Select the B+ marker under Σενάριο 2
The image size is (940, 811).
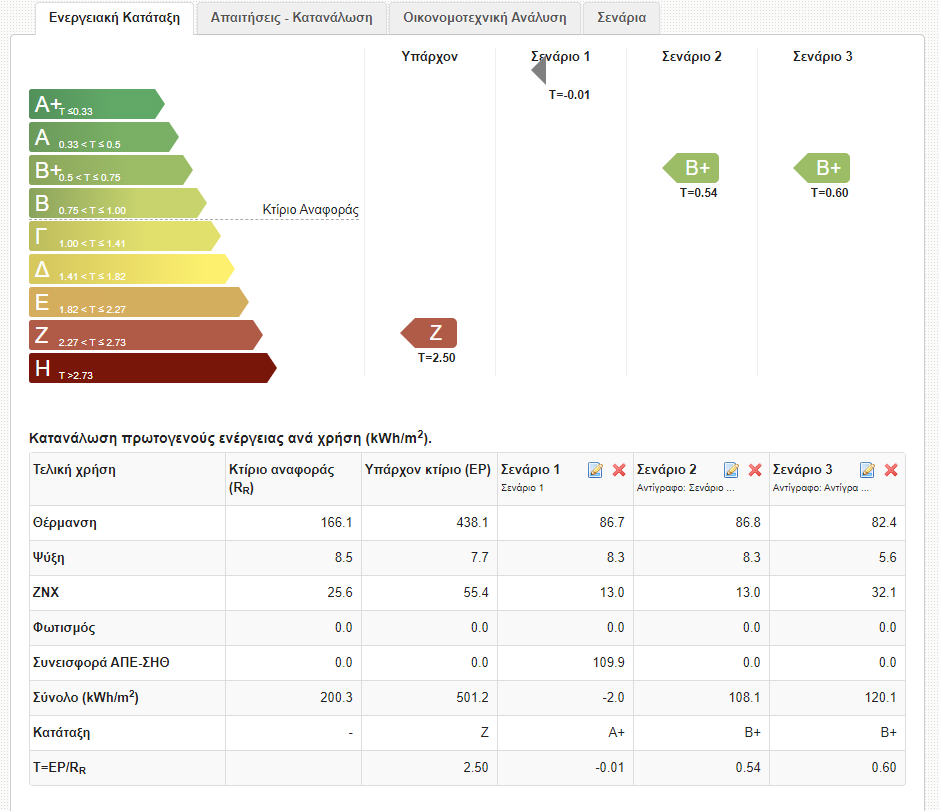pyautogui.click(x=691, y=168)
